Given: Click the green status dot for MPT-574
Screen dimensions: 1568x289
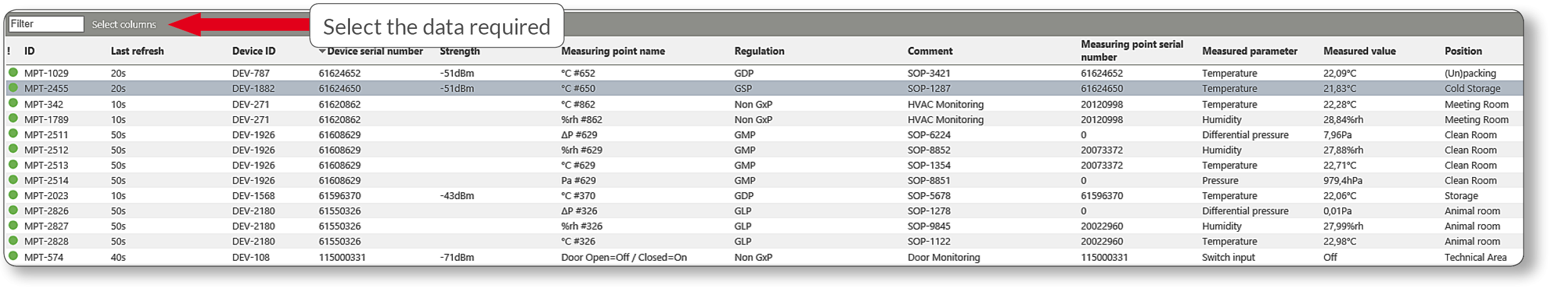Looking at the screenshot, I should [x=13, y=256].
